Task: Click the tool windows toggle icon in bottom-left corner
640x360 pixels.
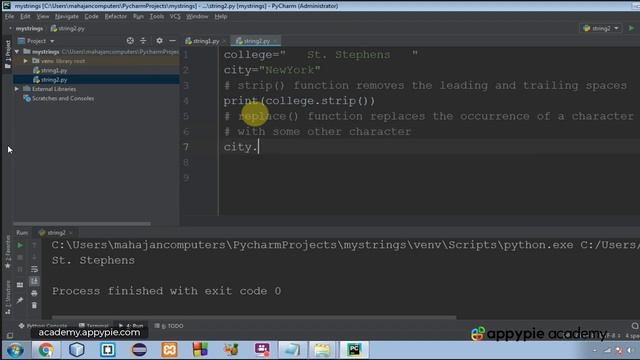Action: 10,336
